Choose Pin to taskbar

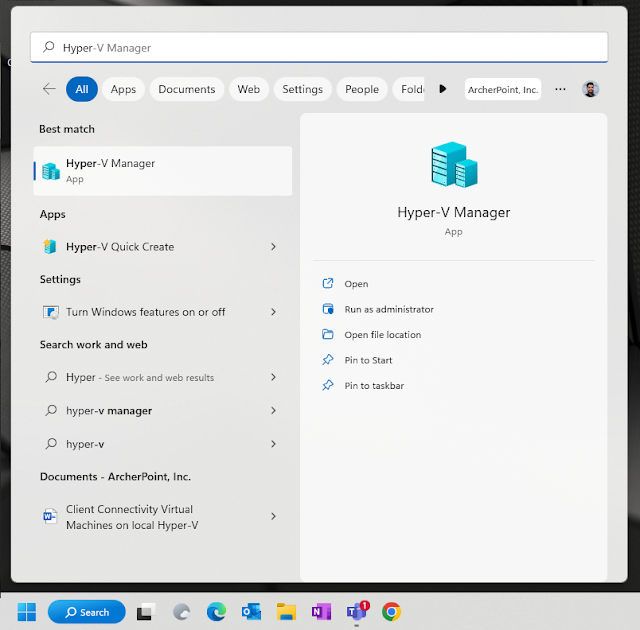click(374, 386)
